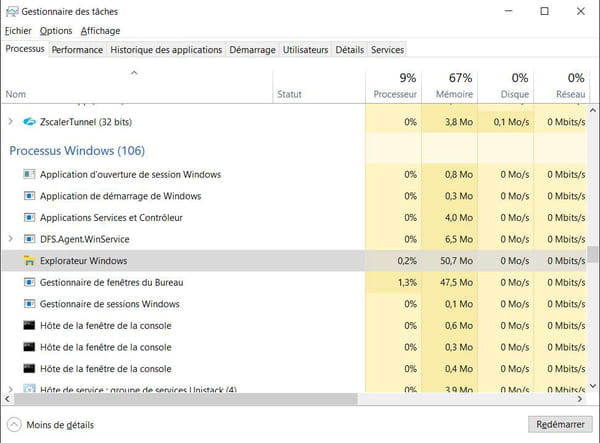This screenshot has height=443, width=600.
Task: Open the Historique des applications tab
Action: click(x=166, y=50)
